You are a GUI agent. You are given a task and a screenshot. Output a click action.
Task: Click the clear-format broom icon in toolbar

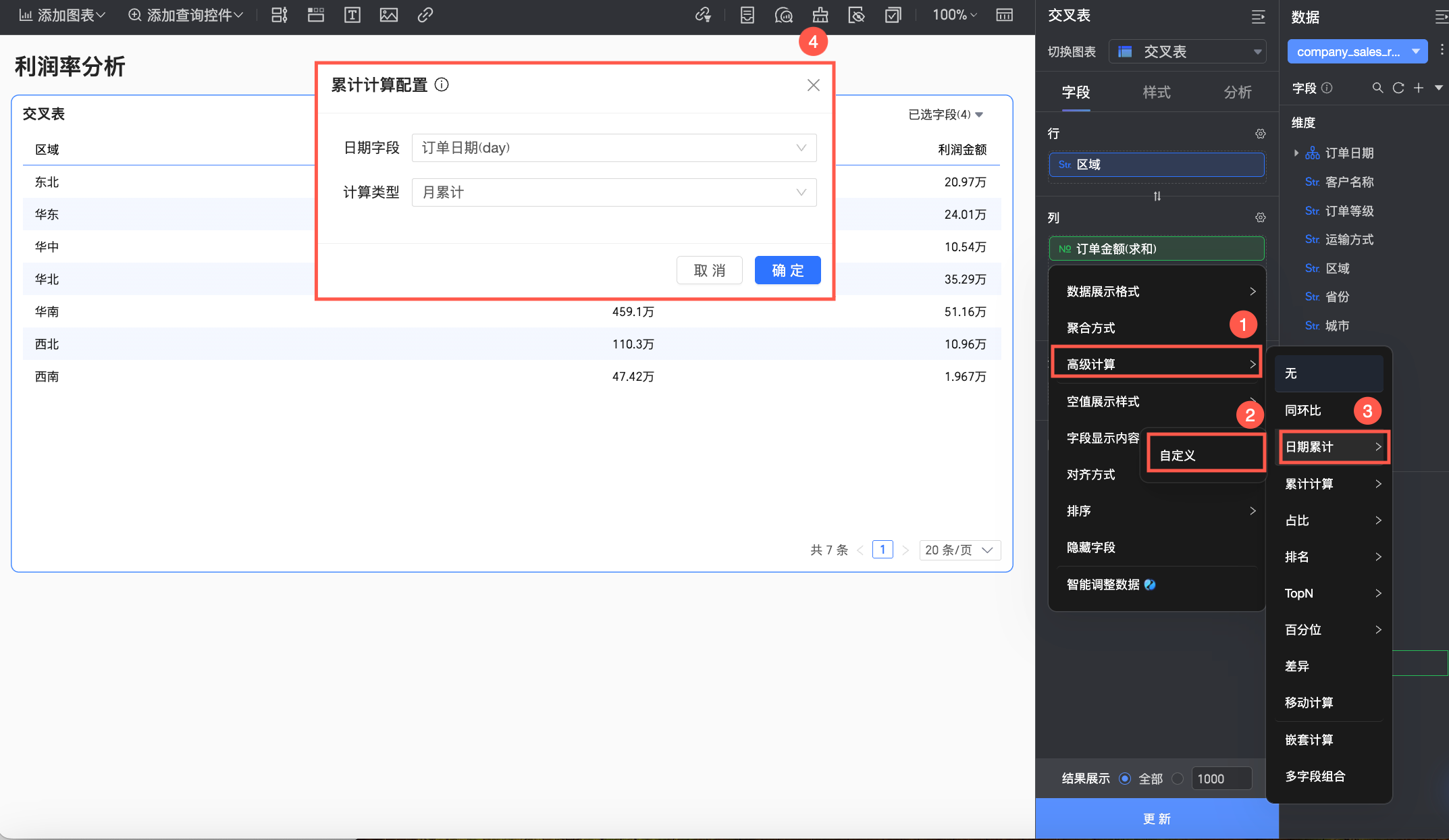820,15
